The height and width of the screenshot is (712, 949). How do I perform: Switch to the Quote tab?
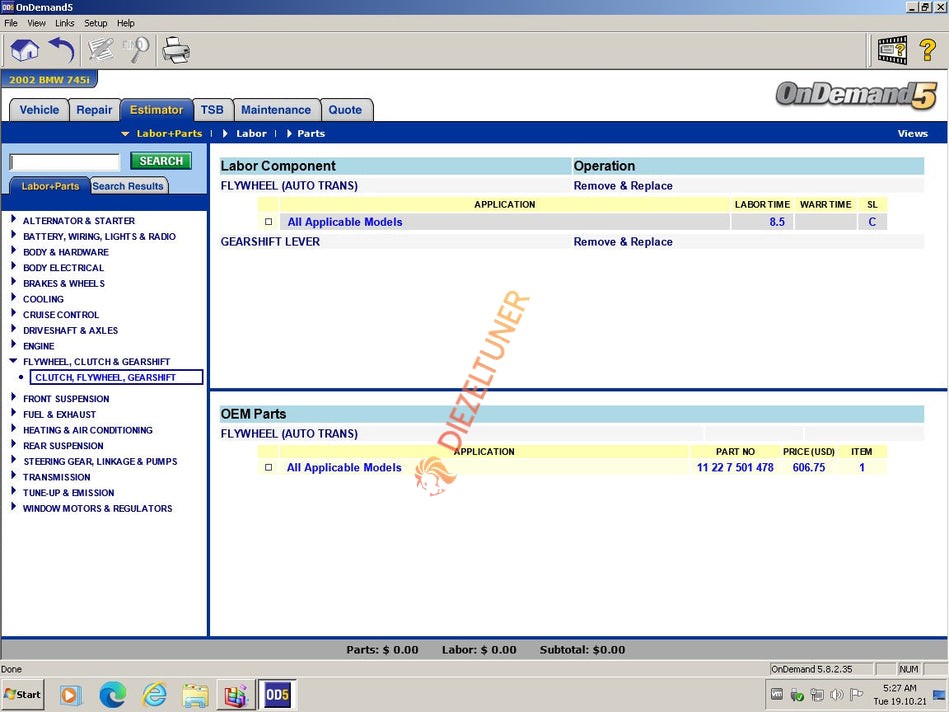(346, 110)
